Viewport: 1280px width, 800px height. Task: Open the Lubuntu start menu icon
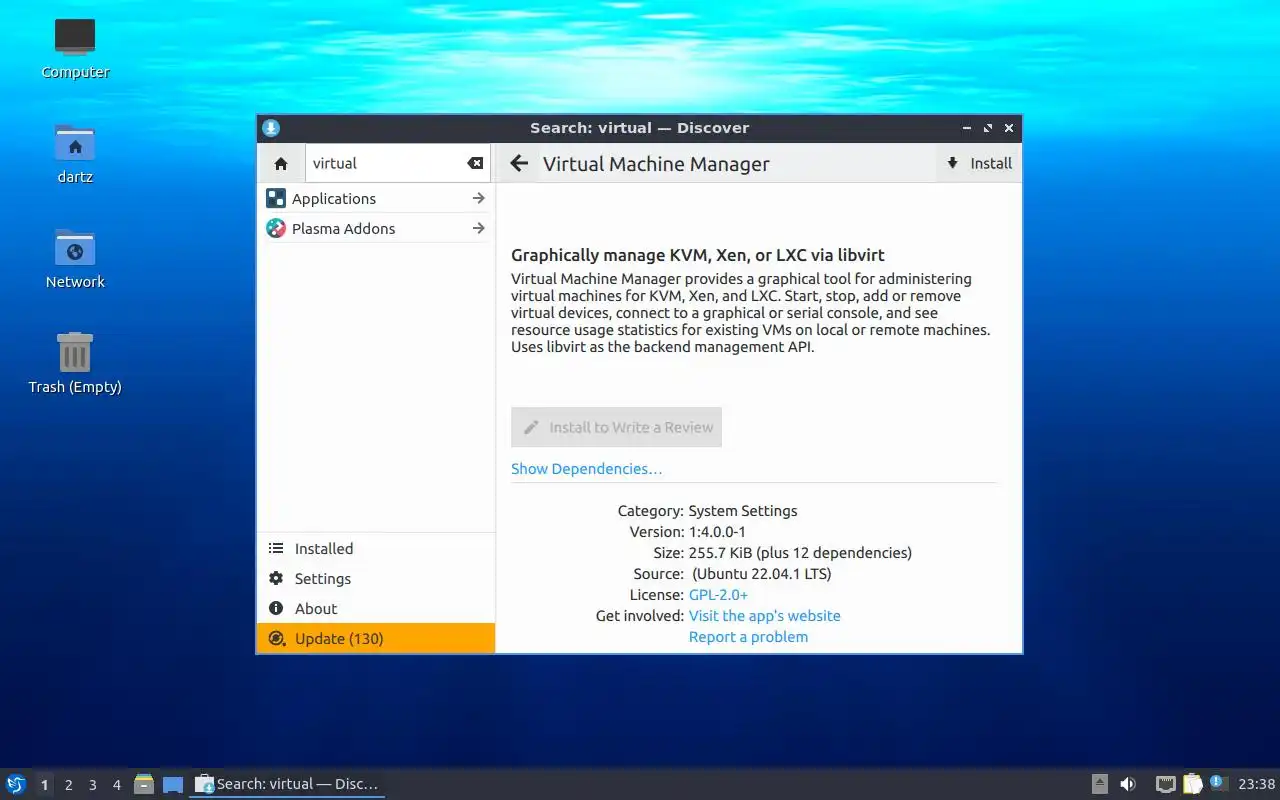[x=16, y=784]
